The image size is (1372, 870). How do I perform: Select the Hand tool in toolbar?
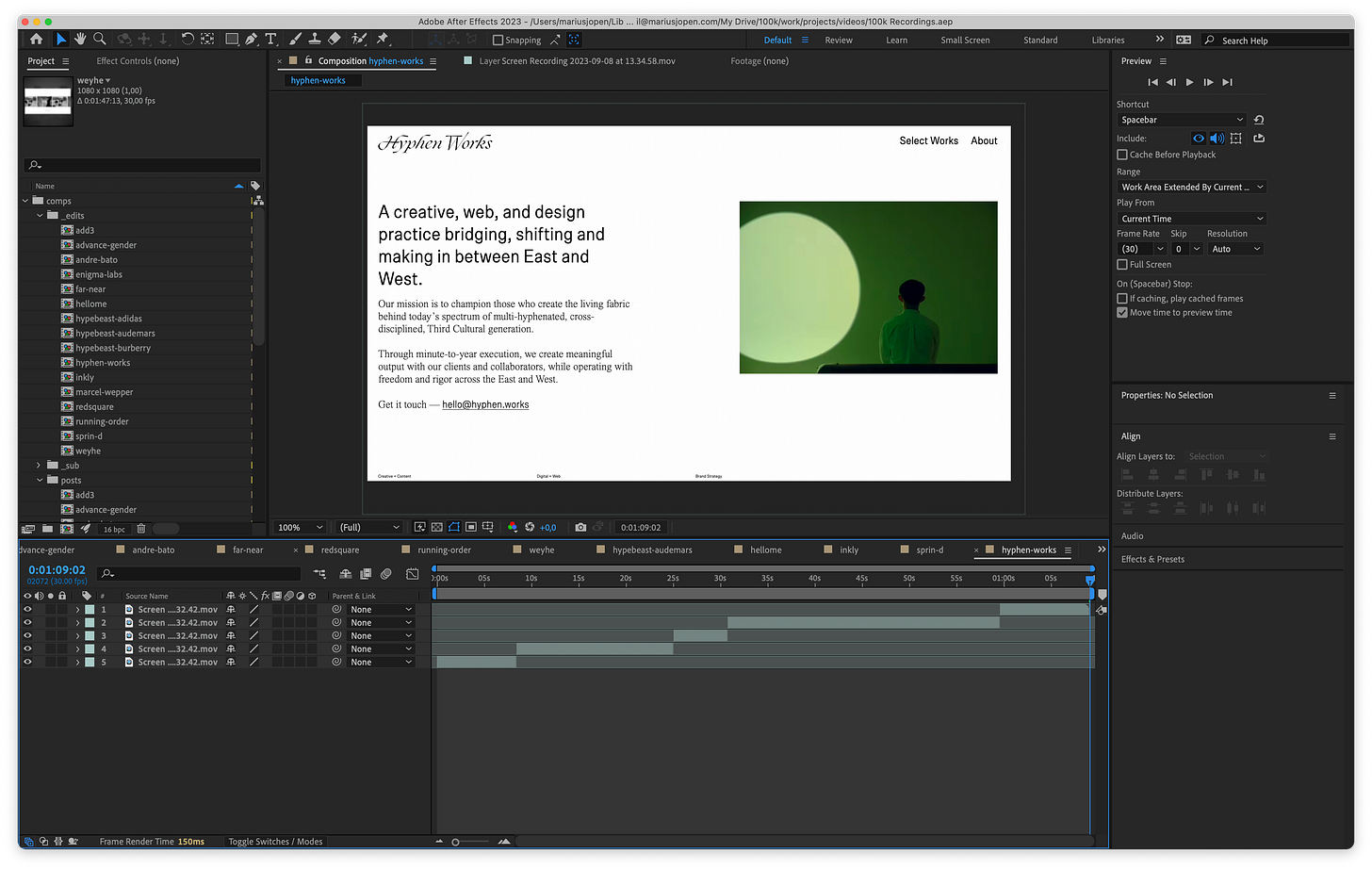[80, 39]
